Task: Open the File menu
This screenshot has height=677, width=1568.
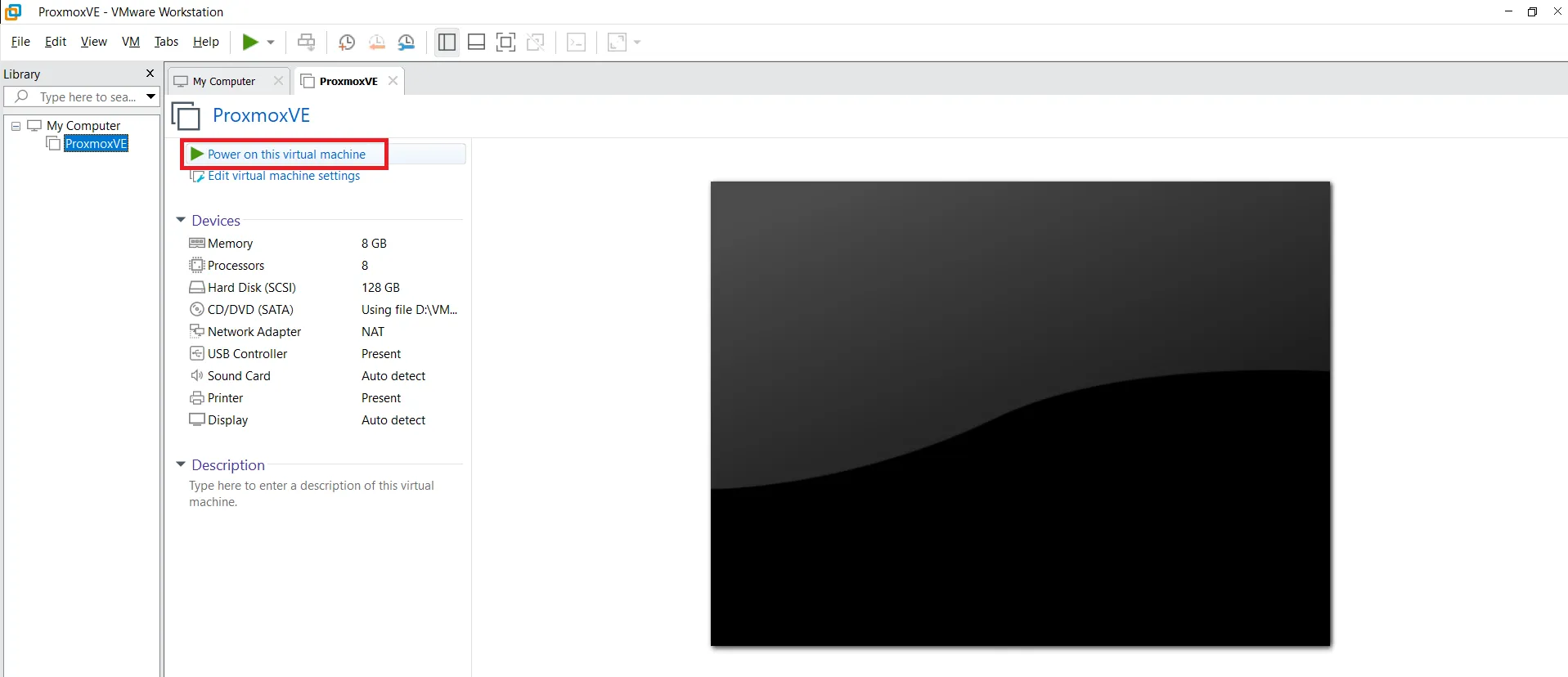Action: tap(20, 42)
